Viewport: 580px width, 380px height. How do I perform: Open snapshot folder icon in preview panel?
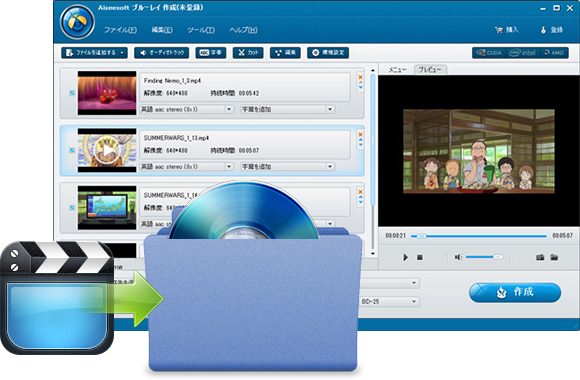(x=554, y=257)
